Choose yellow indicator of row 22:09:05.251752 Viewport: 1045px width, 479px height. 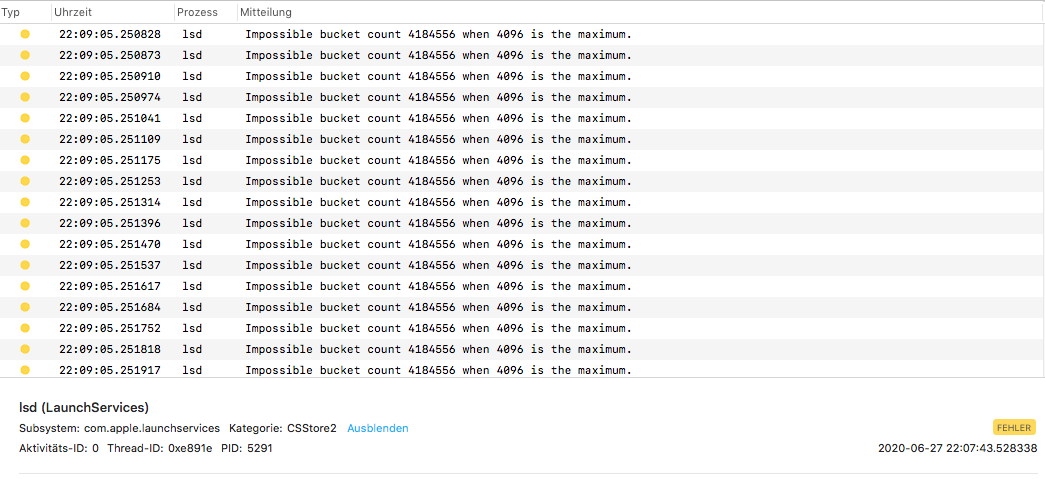tap(25, 328)
